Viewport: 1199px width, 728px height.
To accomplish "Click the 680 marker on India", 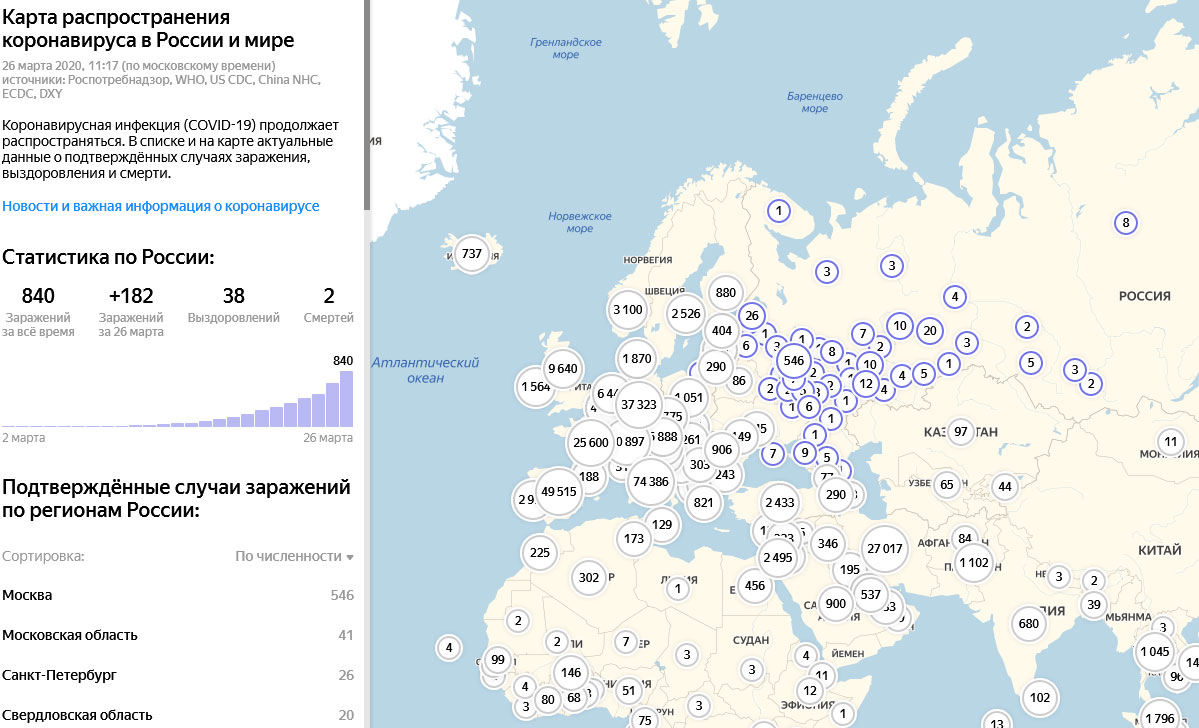I will click(1028, 624).
